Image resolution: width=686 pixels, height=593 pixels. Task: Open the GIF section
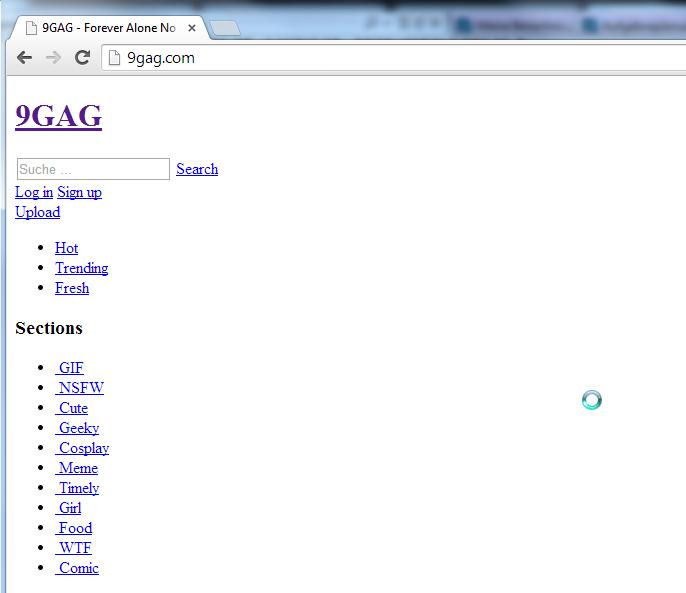coord(70,368)
